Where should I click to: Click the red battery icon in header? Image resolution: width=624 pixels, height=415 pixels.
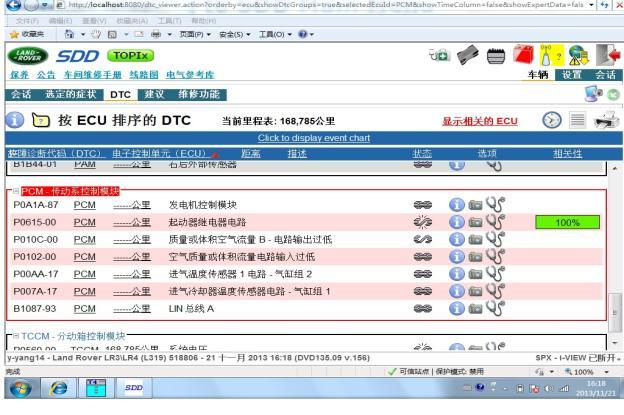pos(523,55)
